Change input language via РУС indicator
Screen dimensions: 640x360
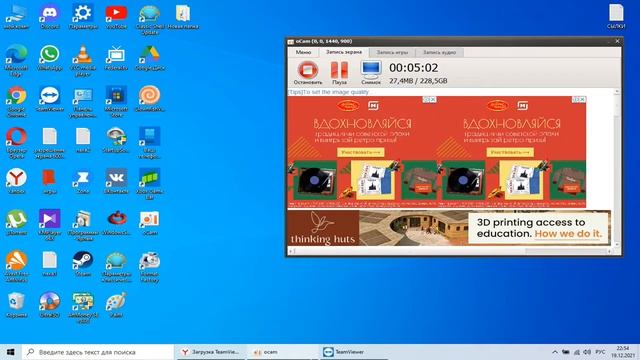pyautogui.click(x=600, y=352)
